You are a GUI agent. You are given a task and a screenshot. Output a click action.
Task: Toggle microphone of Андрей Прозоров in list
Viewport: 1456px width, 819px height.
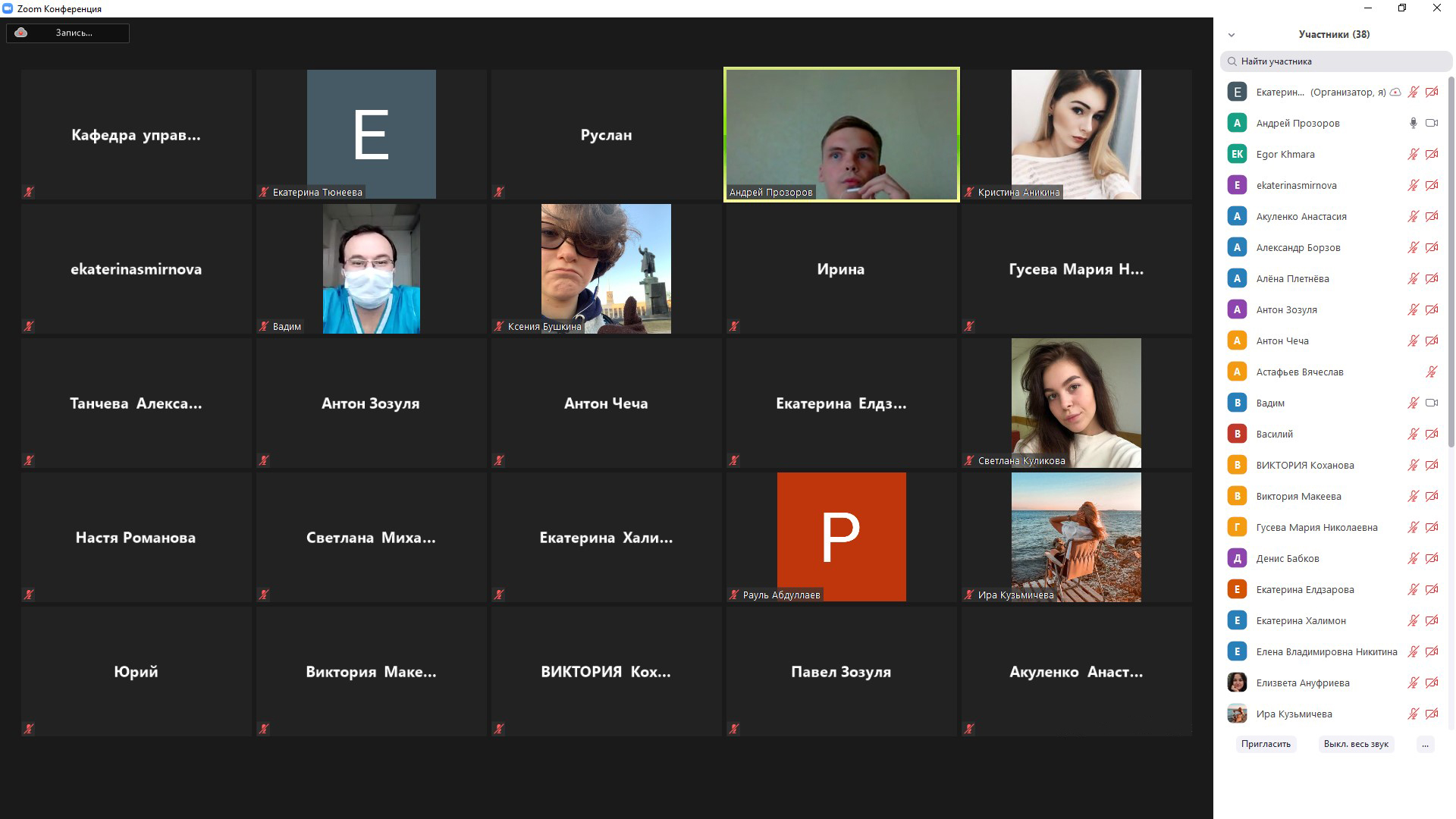[x=1413, y=123]
